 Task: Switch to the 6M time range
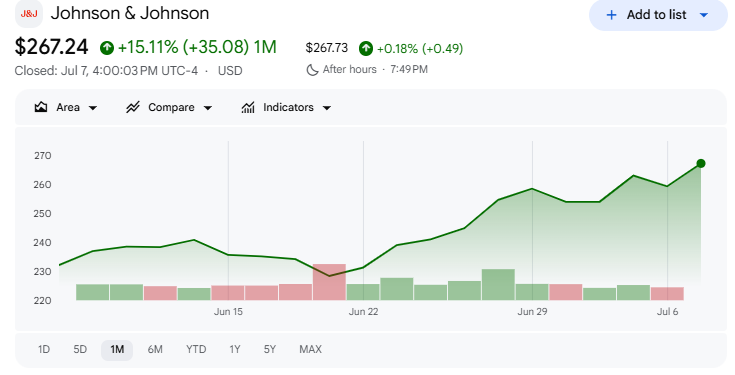[x=155, y=350]
